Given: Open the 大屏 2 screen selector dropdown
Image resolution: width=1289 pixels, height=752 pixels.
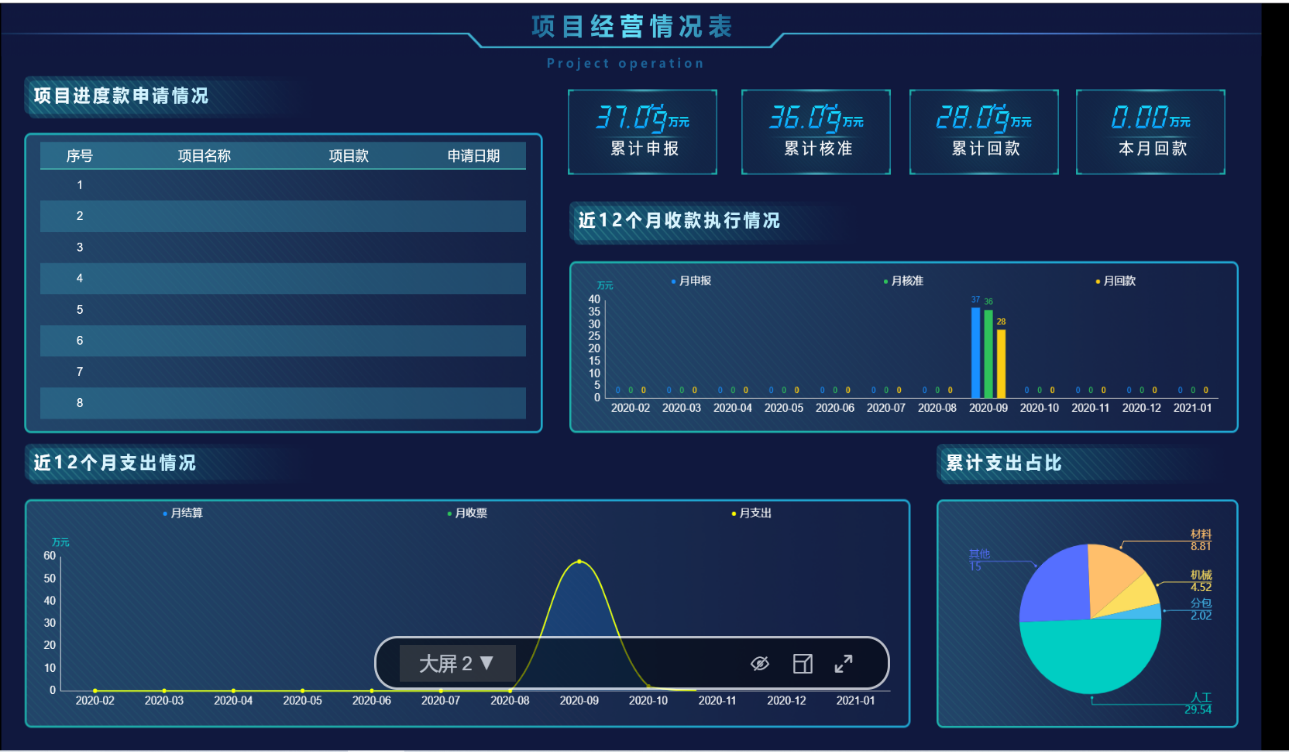Looking at the screenshot, I should (x=457, y=664).
